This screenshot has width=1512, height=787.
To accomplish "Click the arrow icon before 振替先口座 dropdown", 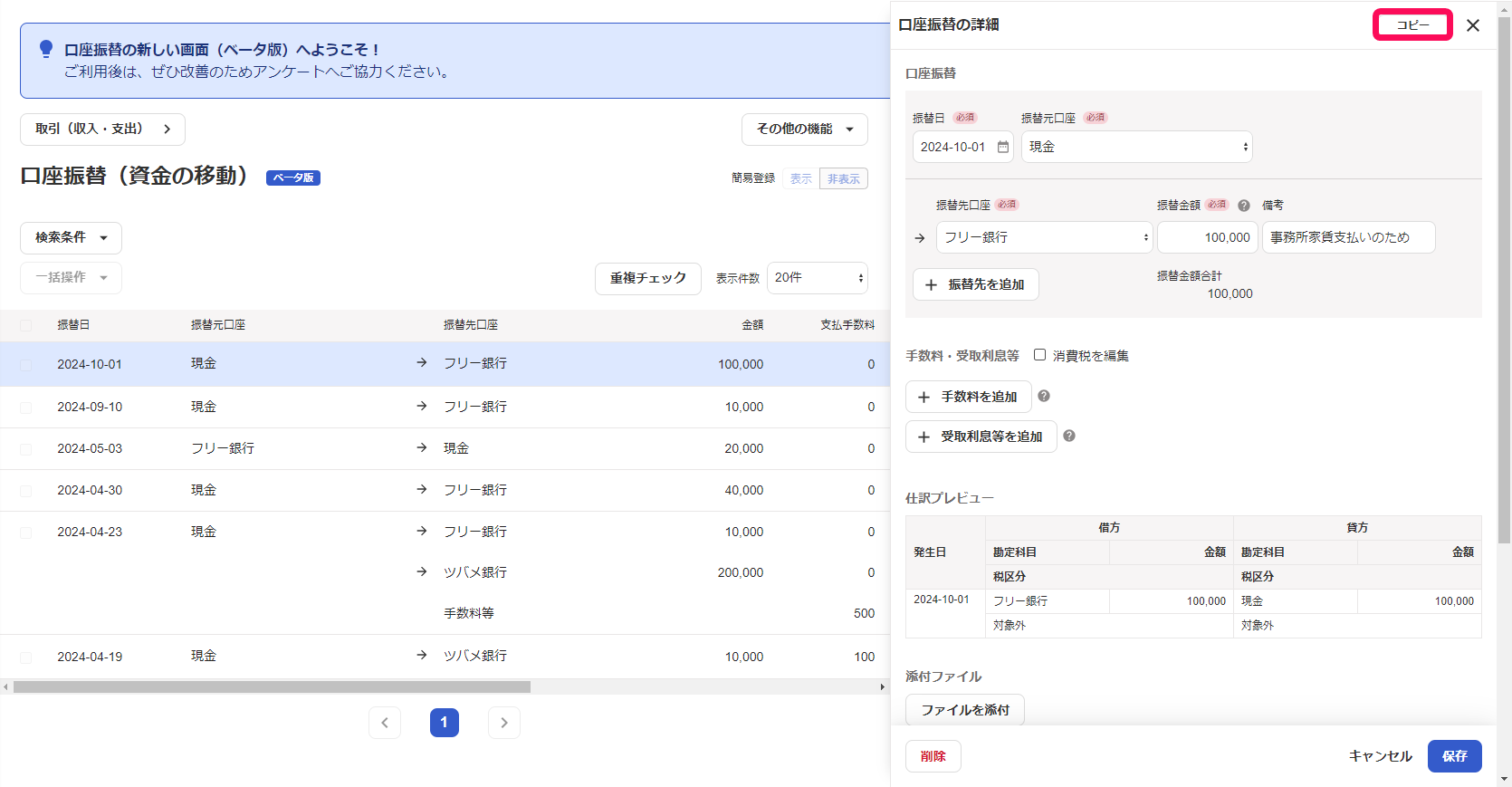I will 920,238.
